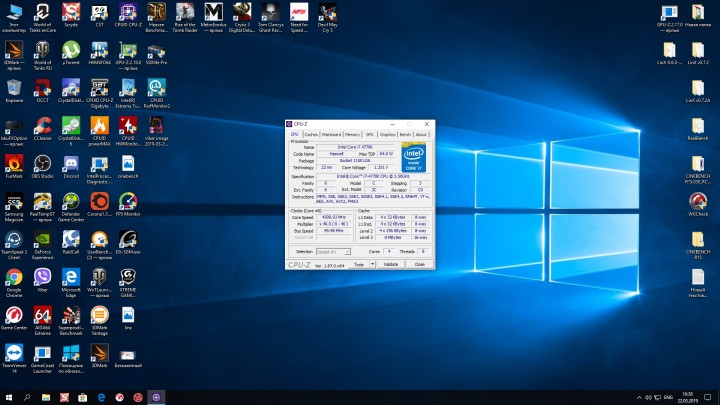Screen dimensions: 720x405
Task: Open the TeamSpeak 3 Client shortcut
Action: [14, 245]
